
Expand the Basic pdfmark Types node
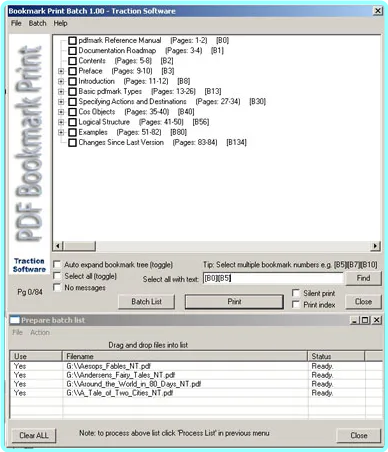(x=61, y=91)
